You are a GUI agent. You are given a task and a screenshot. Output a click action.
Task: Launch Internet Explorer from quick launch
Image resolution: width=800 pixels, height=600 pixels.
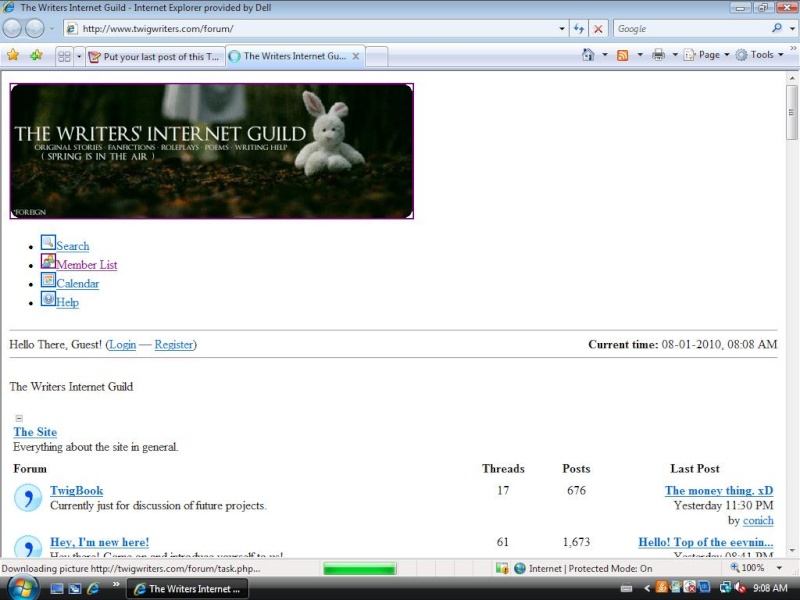(93, 589)
